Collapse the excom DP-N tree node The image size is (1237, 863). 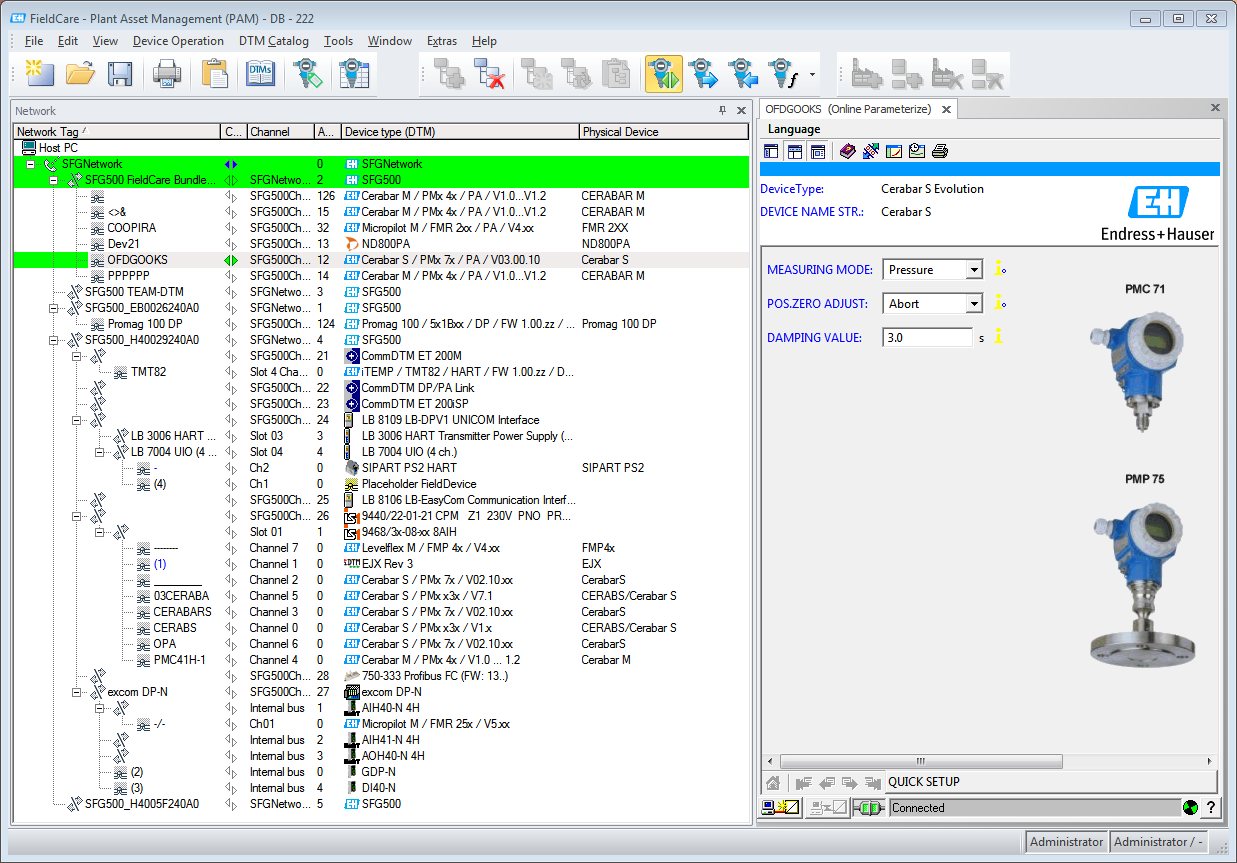(77, 692)
